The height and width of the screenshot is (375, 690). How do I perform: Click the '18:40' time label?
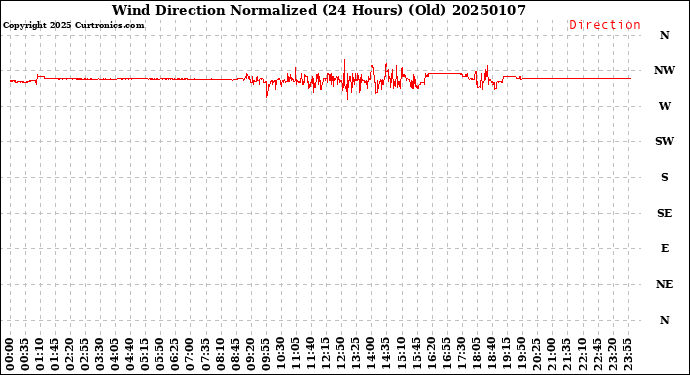pyautogui.click(x=492, y=355)
